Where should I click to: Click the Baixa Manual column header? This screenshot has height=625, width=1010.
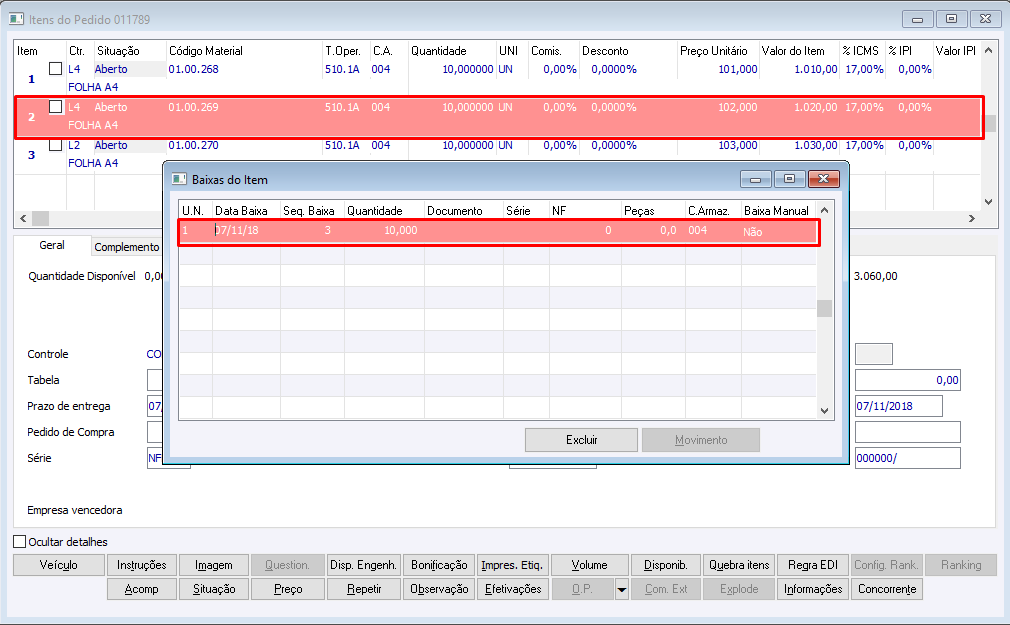778,211
